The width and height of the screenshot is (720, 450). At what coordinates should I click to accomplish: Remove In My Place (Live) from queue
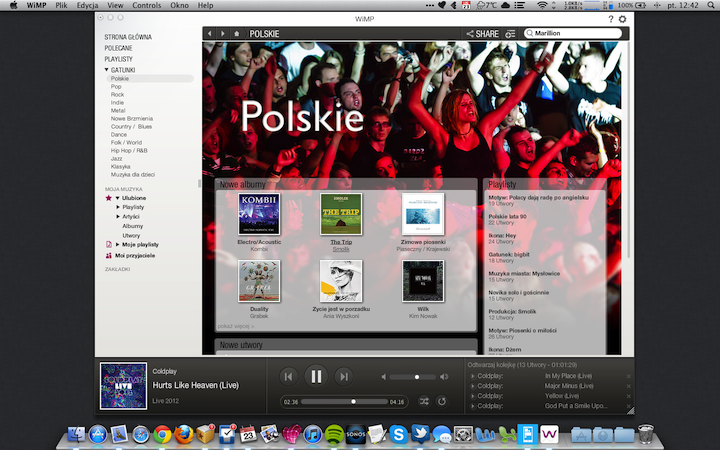629,376
